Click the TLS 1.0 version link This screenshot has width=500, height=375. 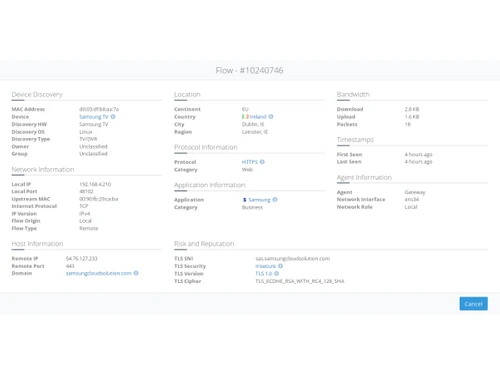(264, 274)
